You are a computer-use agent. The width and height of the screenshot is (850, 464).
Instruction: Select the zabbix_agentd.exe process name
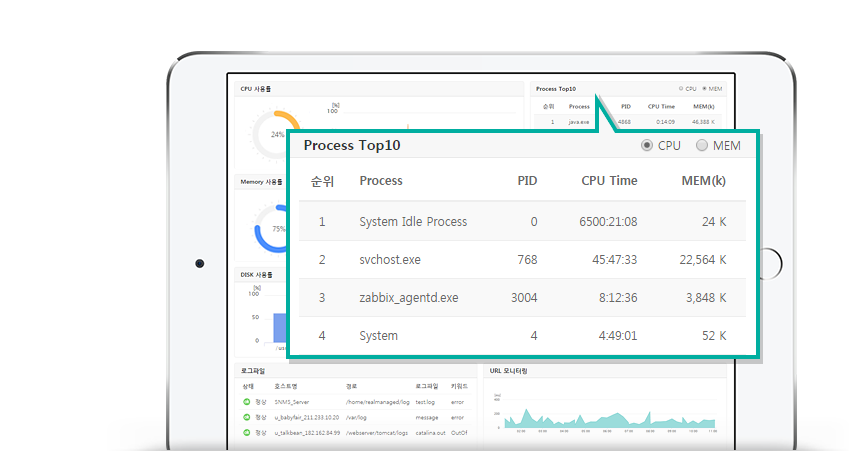(x=409, y=298)
